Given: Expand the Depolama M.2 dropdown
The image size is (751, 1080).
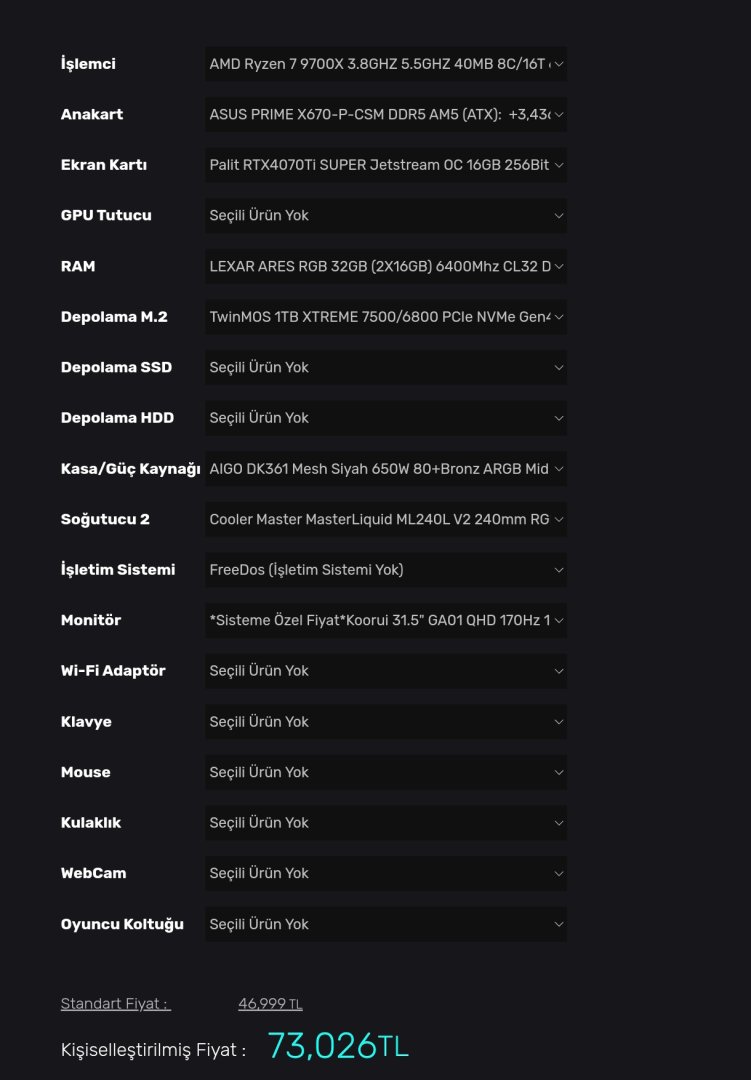Looking at the screenshot, I should click(x=385, y=317).
